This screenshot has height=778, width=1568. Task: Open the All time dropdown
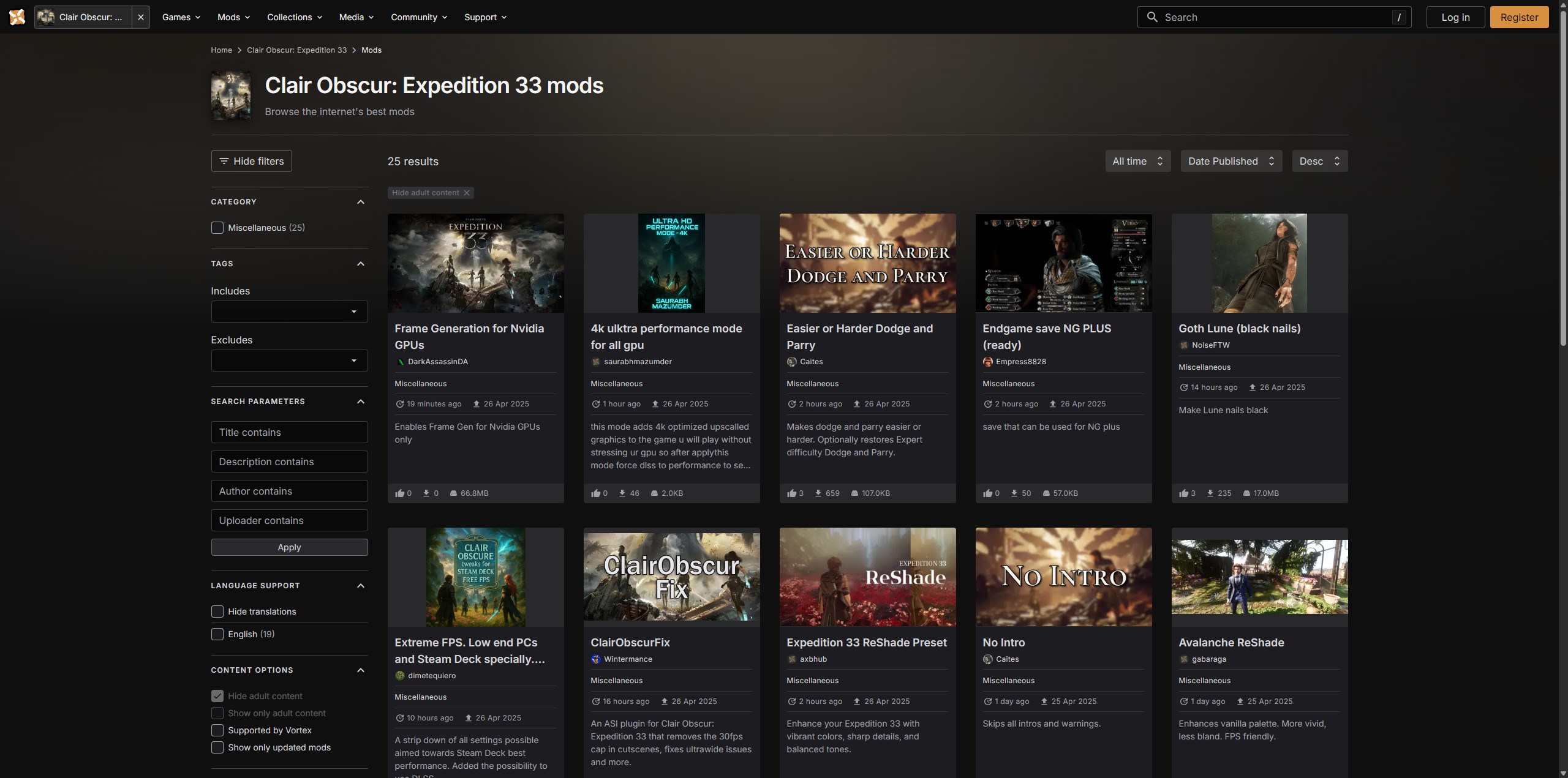[1137, 161]
